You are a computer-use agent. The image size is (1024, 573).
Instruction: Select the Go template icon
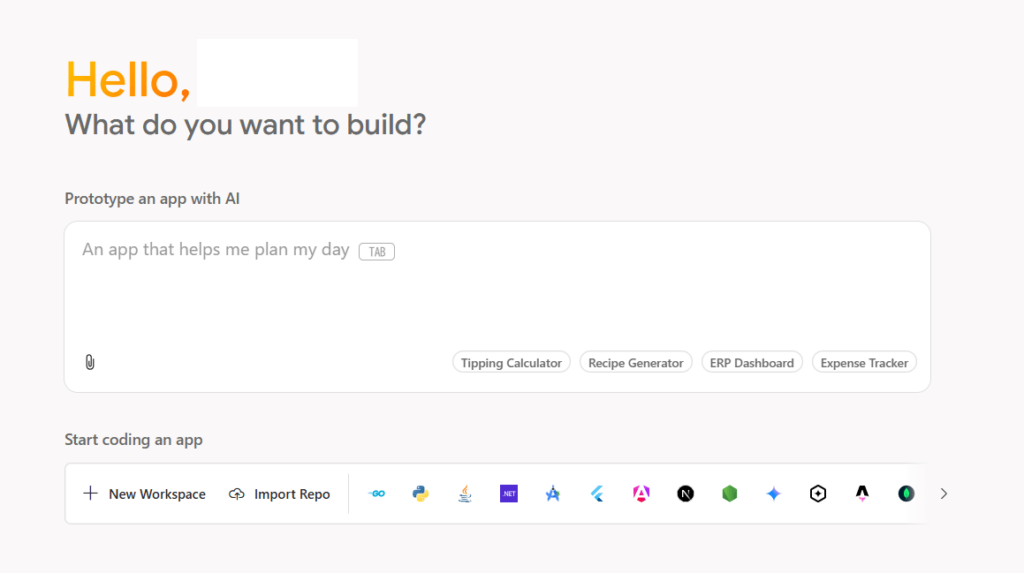click(376, 494)
